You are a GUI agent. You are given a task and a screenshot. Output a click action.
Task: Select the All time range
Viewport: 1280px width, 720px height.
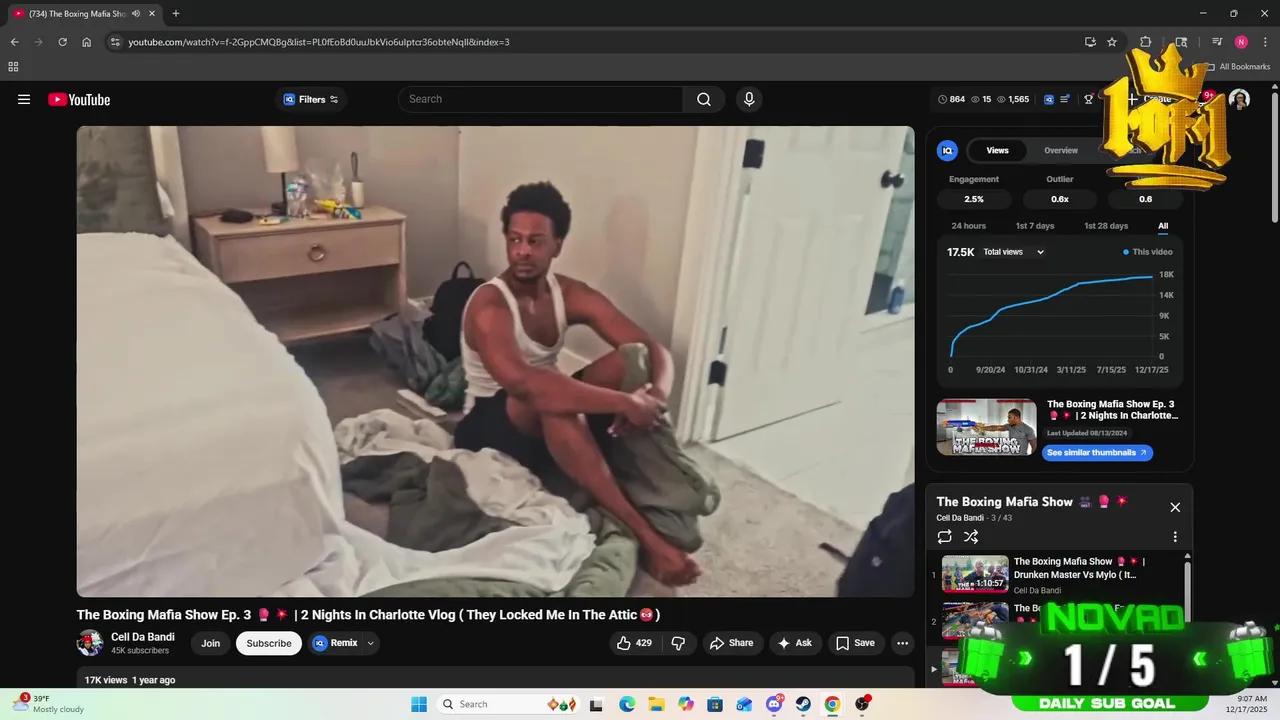coord(1163,226)
